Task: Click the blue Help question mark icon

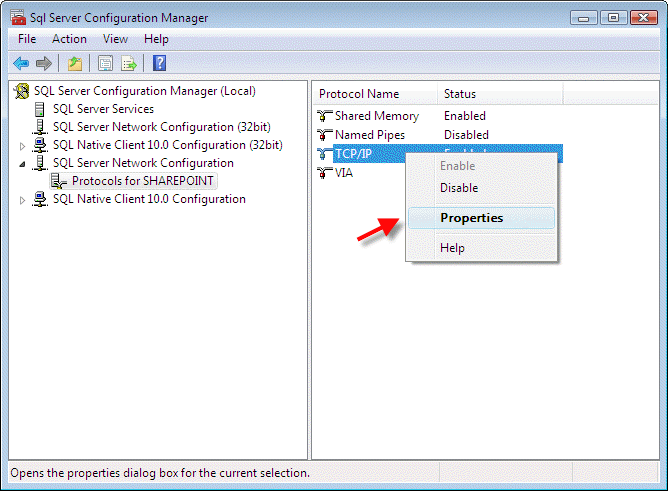Action: tap(159, 63)
